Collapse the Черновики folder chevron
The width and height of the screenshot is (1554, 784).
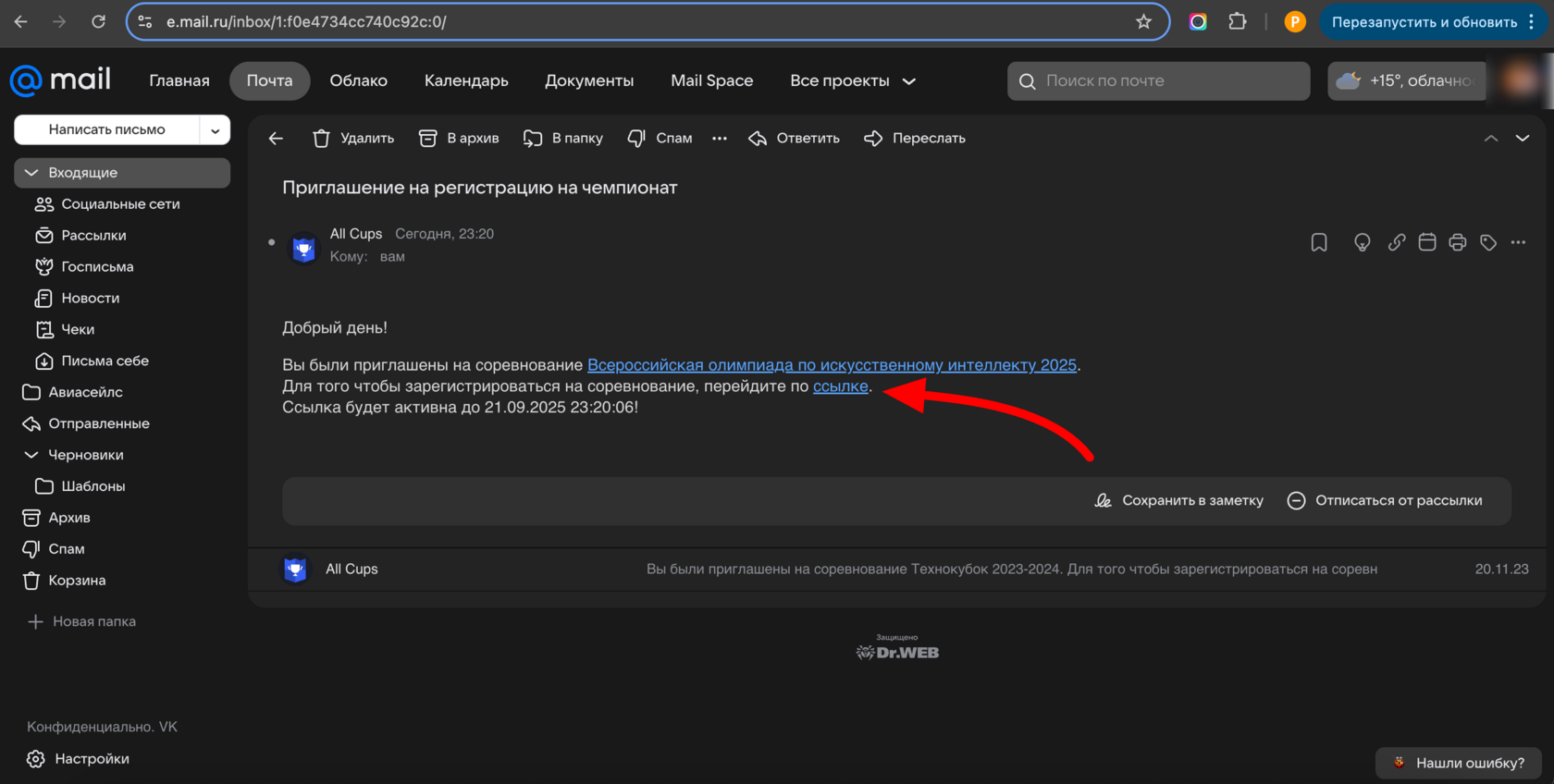pos(31,455)
